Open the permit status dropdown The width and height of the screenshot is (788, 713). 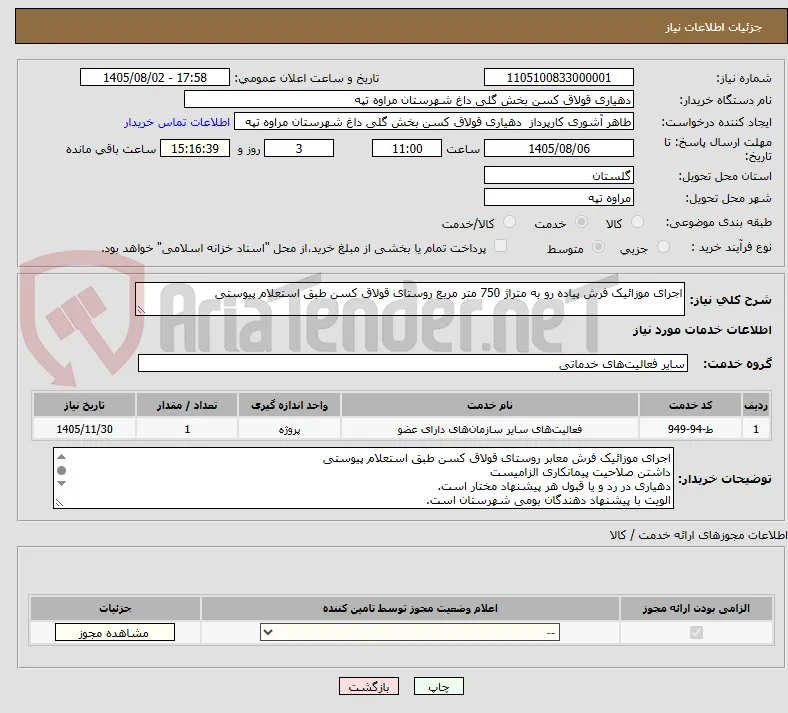410,632
